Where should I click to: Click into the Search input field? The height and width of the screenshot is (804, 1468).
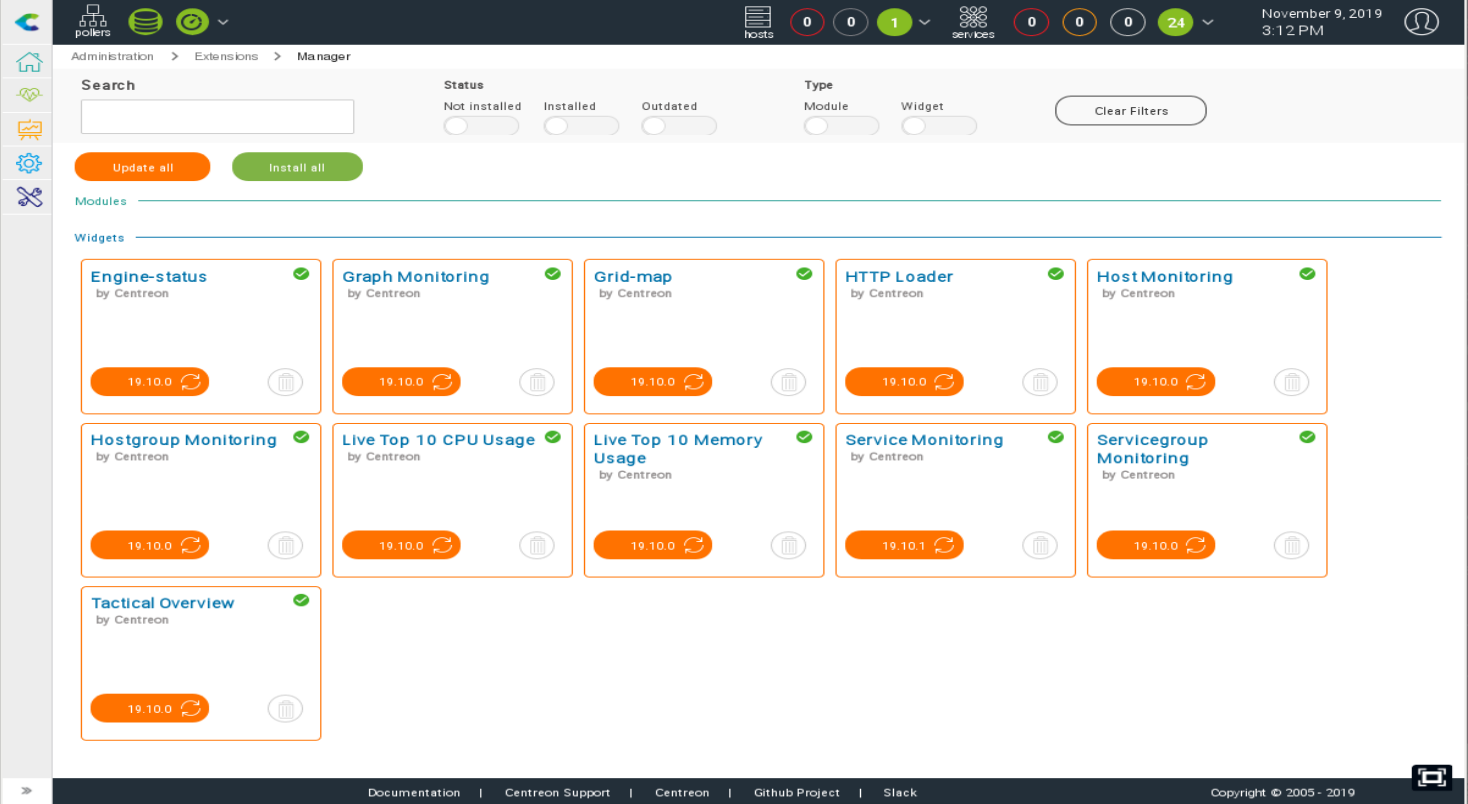coord(217,117)
